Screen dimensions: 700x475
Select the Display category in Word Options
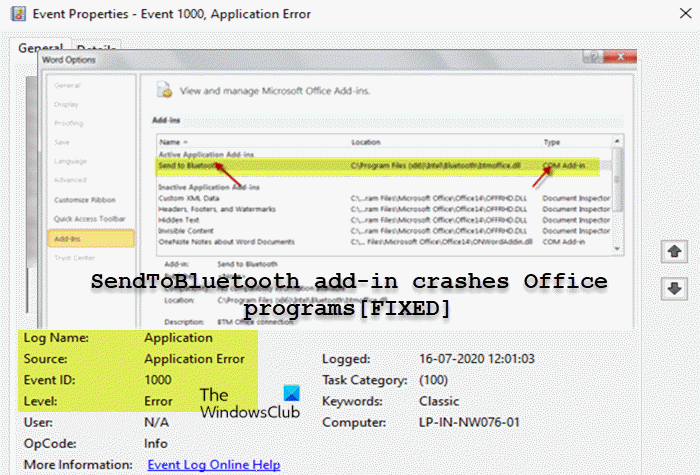(66, 104)
